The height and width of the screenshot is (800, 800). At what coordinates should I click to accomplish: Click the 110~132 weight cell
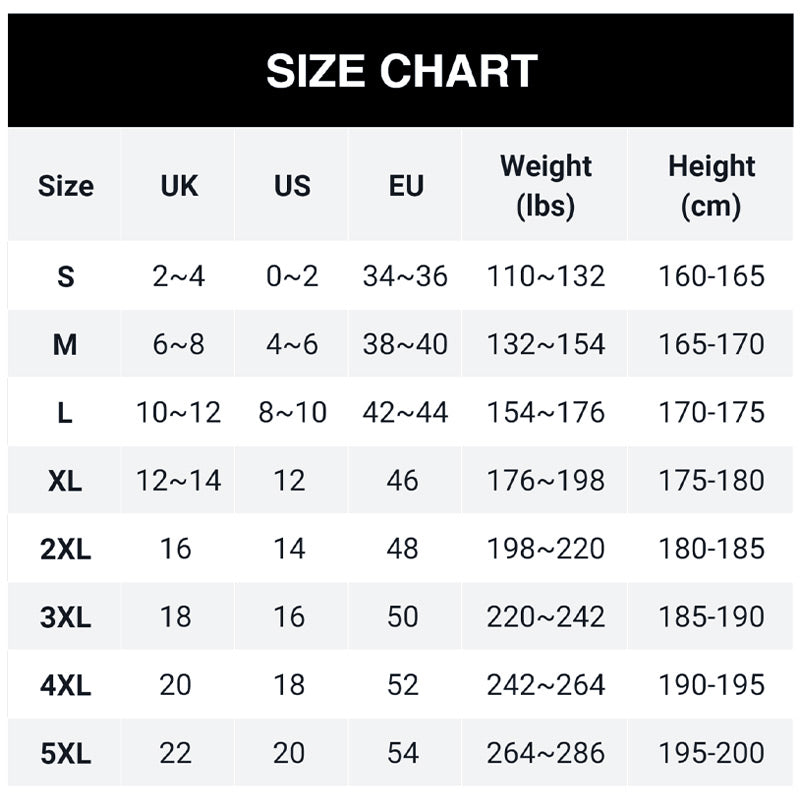coord(545,277)
